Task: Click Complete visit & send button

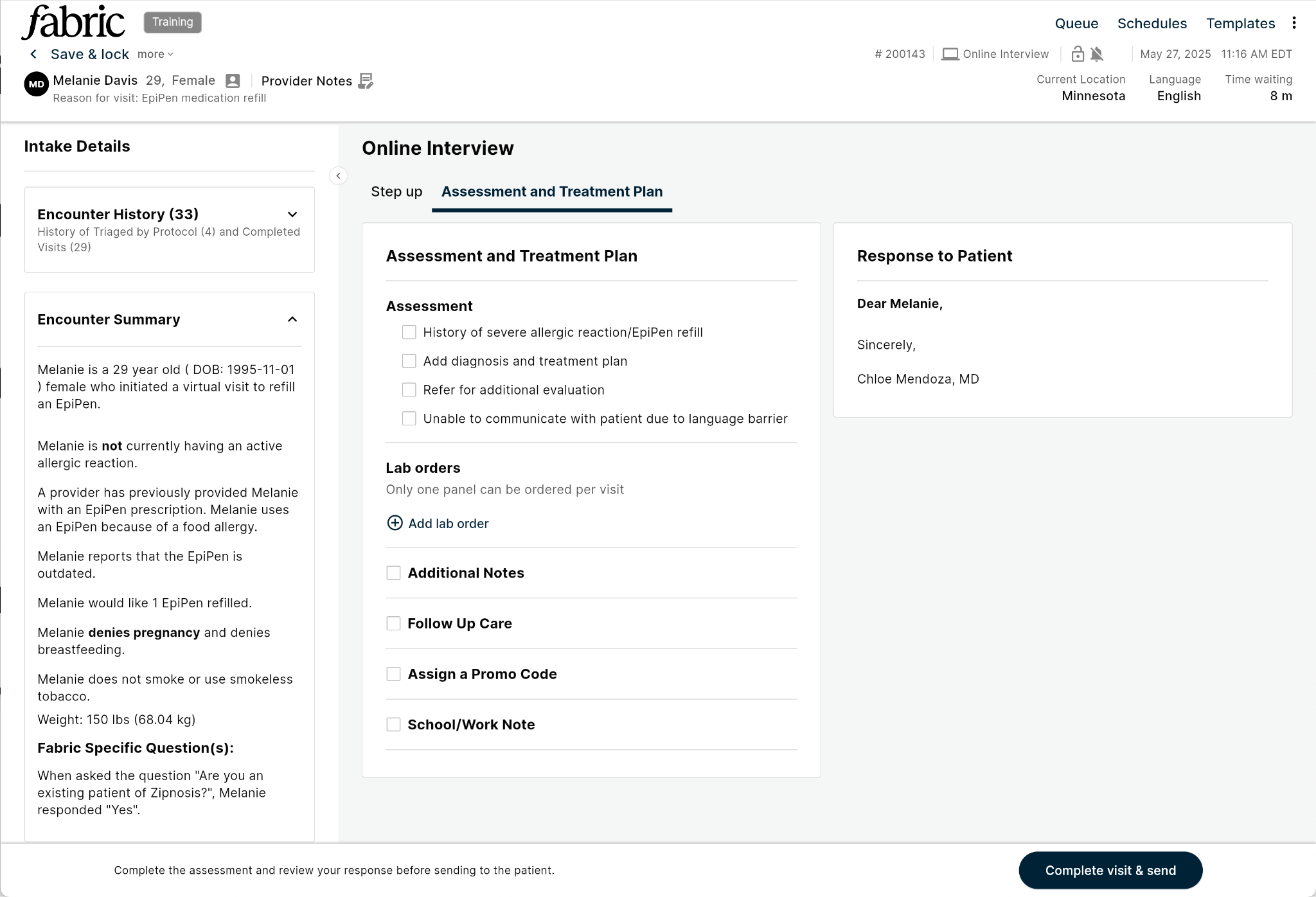Action: [1110, 870]
